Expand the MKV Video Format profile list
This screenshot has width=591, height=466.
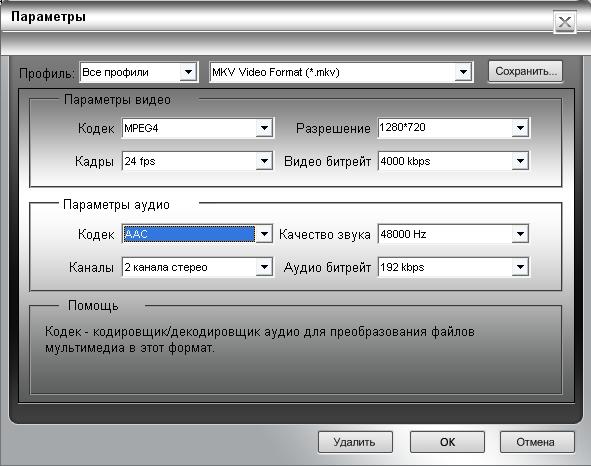click(463, 72)
